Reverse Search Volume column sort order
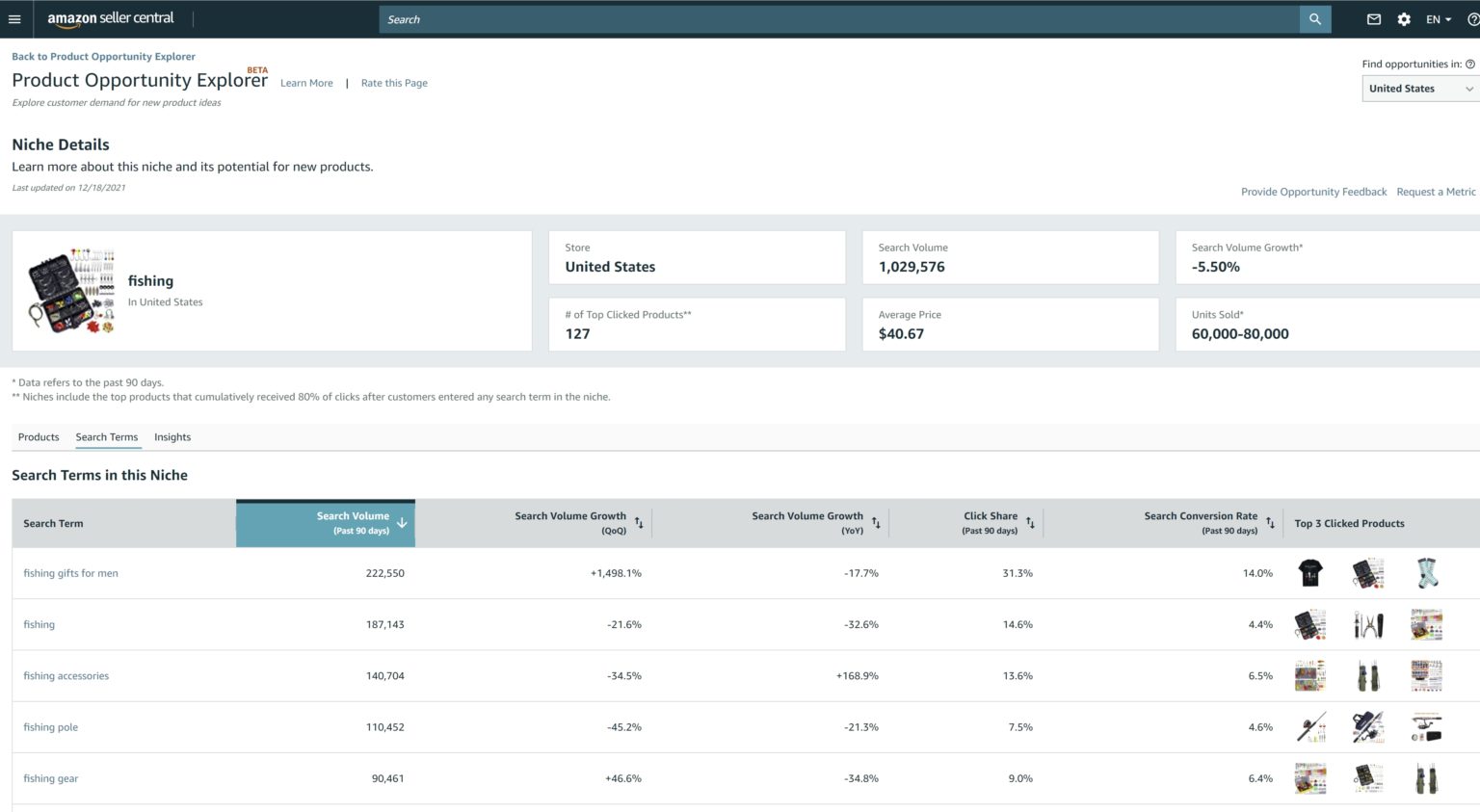The width and height of the screenshot is (1480, 812). tap(402, 523)
